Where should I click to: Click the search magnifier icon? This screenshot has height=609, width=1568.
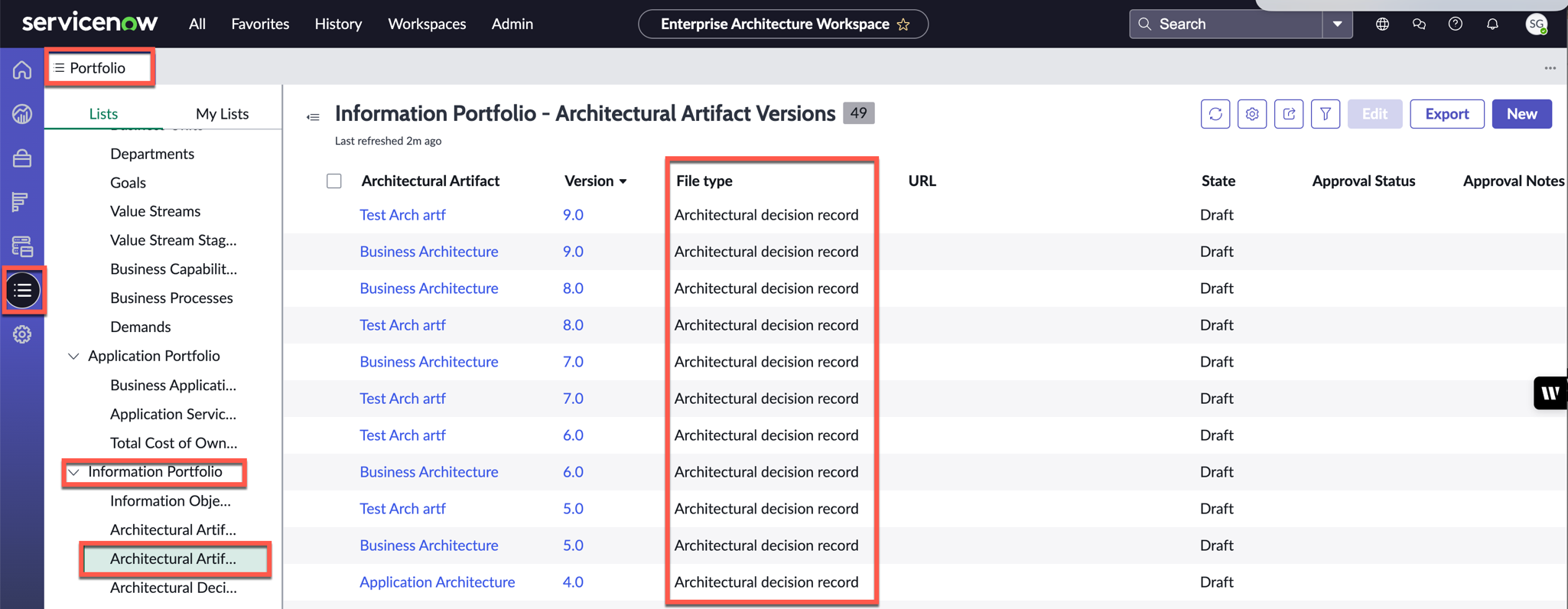1145,24
